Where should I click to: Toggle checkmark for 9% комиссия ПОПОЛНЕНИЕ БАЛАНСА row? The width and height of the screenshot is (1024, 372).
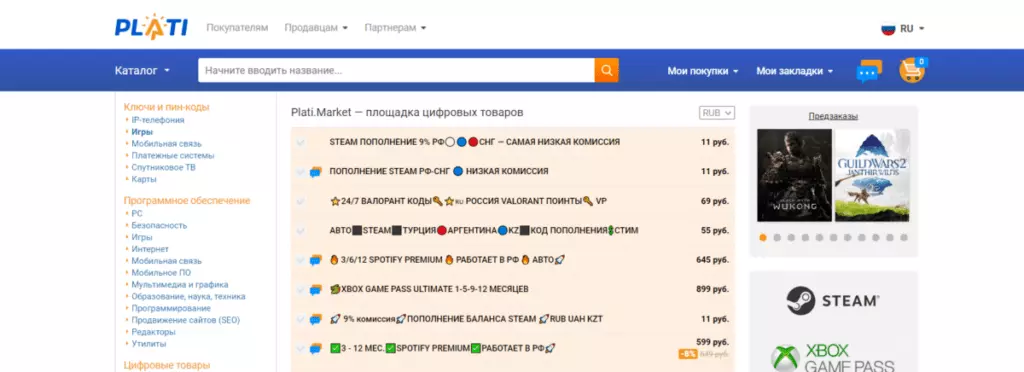click(300, 319)
